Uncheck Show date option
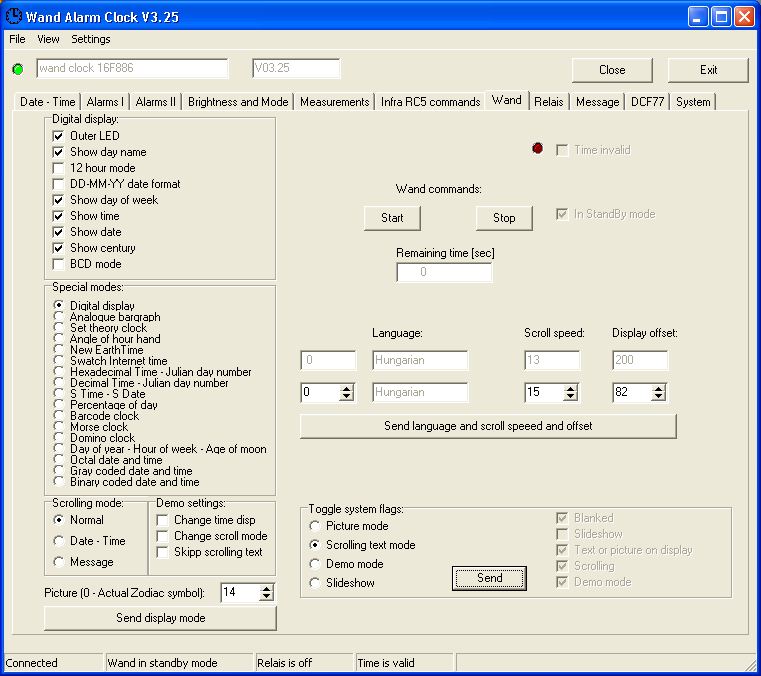The width and height of the screenshot is (761, 676). (x=58, y=232)
